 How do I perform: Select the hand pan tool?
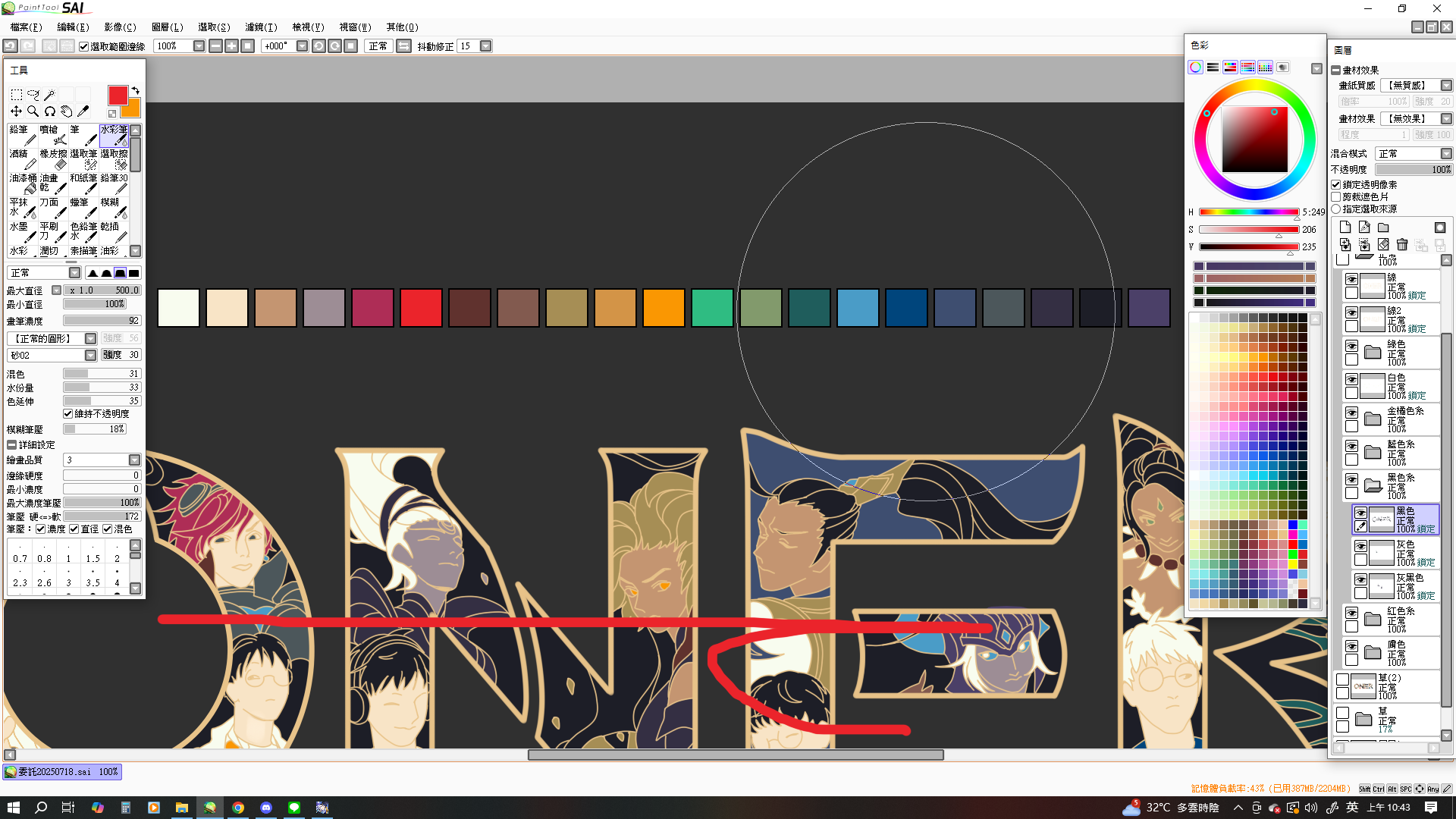[x=66, y=111]
